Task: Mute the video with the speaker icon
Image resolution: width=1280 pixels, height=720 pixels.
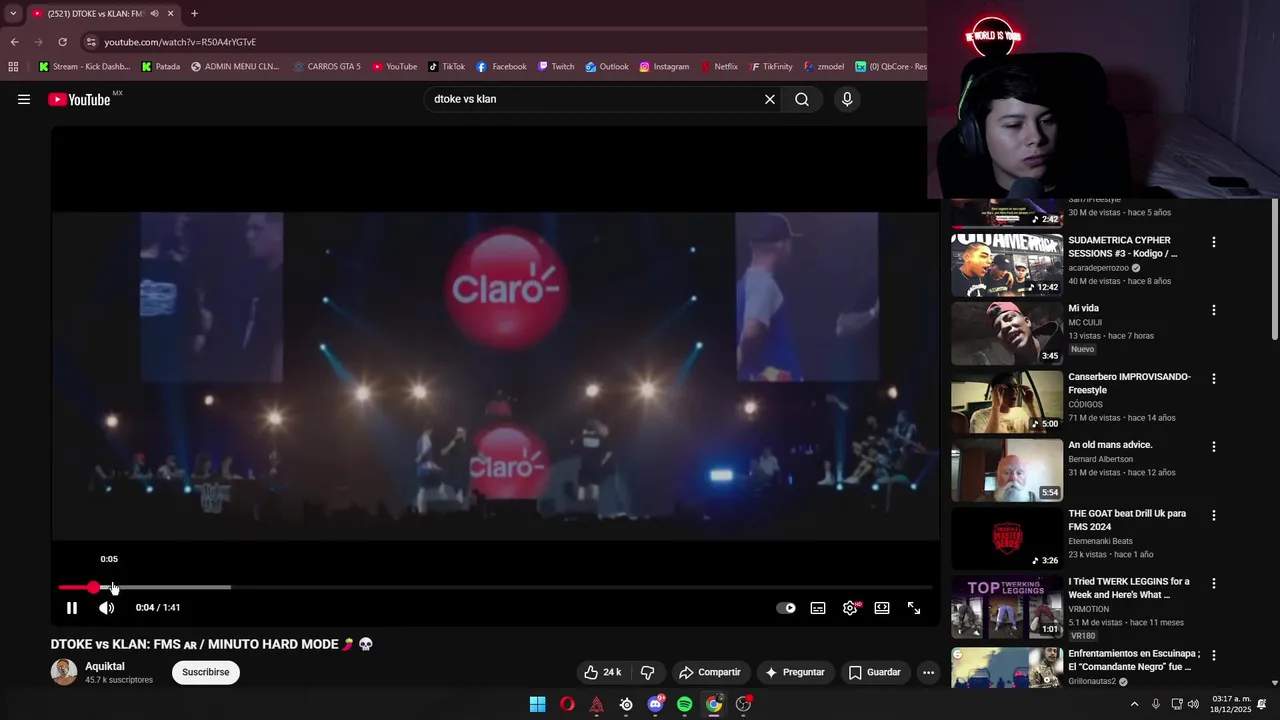Action: tap(106, 608)
